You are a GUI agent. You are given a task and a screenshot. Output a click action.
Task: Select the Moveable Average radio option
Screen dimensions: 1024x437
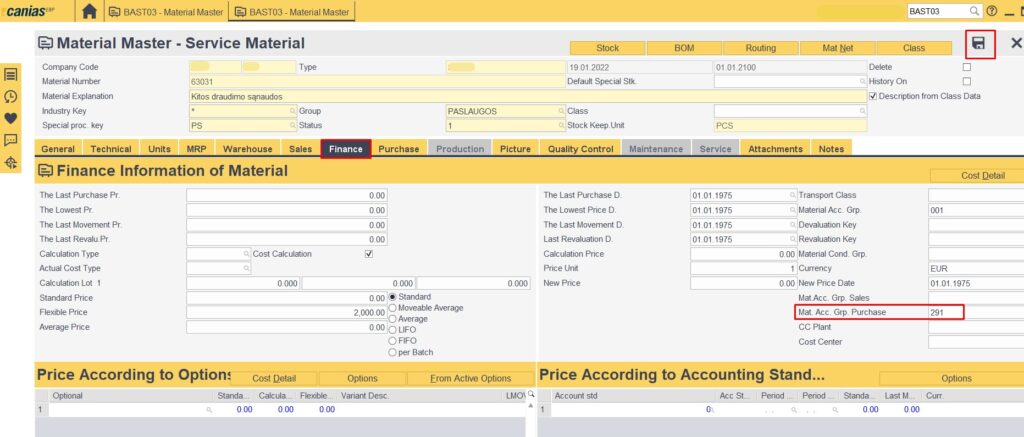pos(393,308)
